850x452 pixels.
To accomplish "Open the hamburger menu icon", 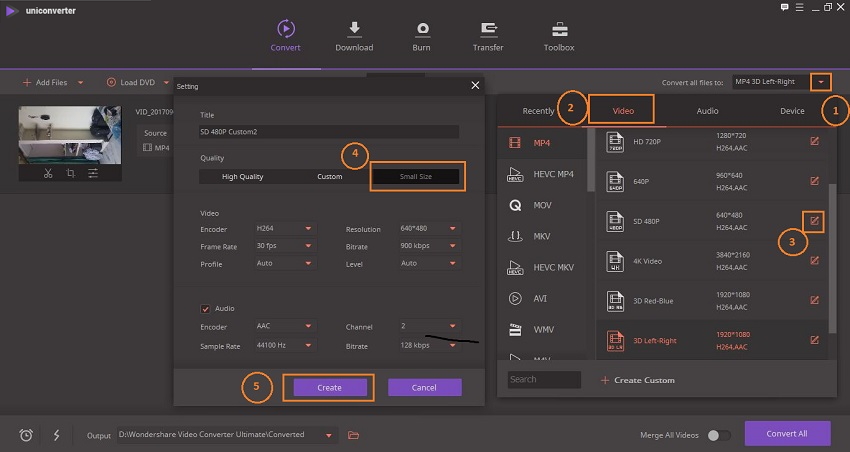I will tap(800, 7).
